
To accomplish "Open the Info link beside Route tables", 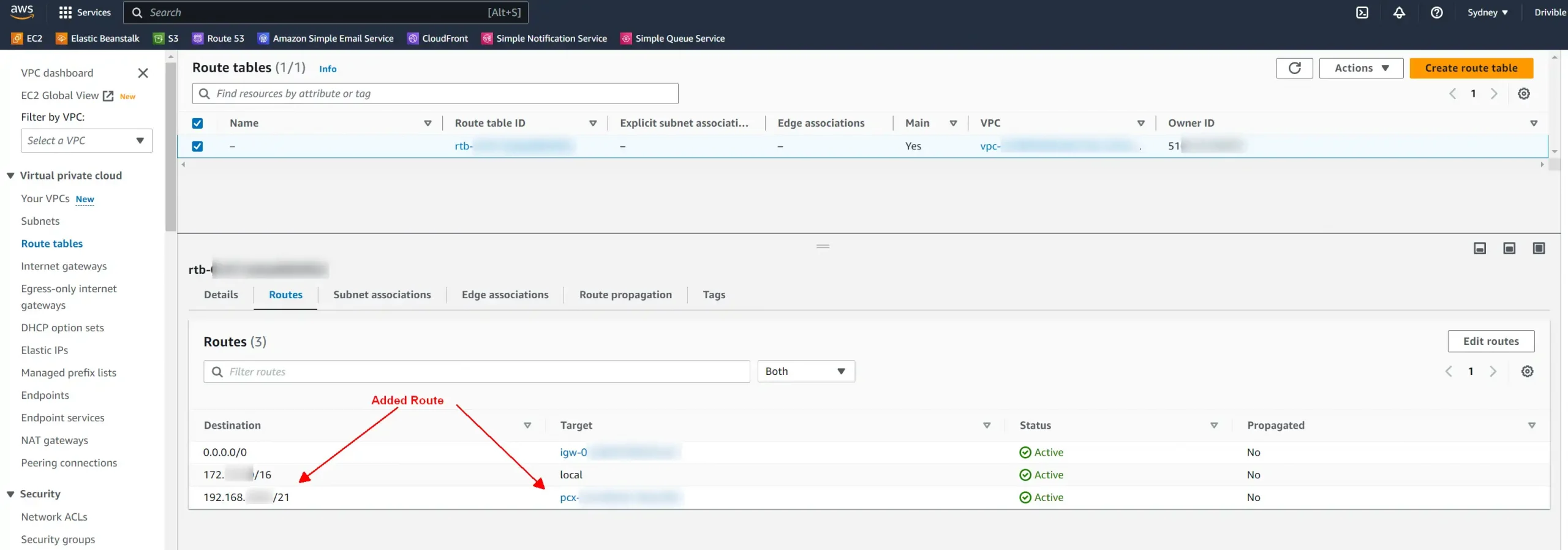I will (328, 69).
